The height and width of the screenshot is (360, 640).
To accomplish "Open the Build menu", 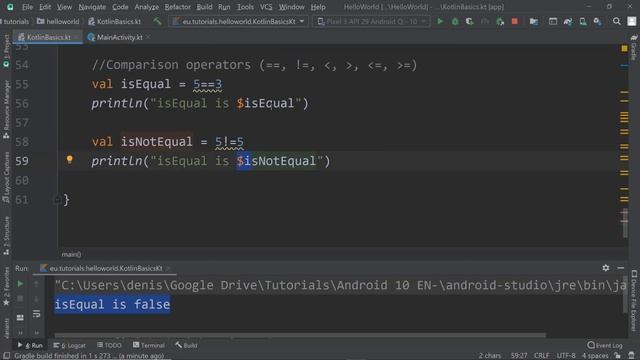I will pos(204,7).
